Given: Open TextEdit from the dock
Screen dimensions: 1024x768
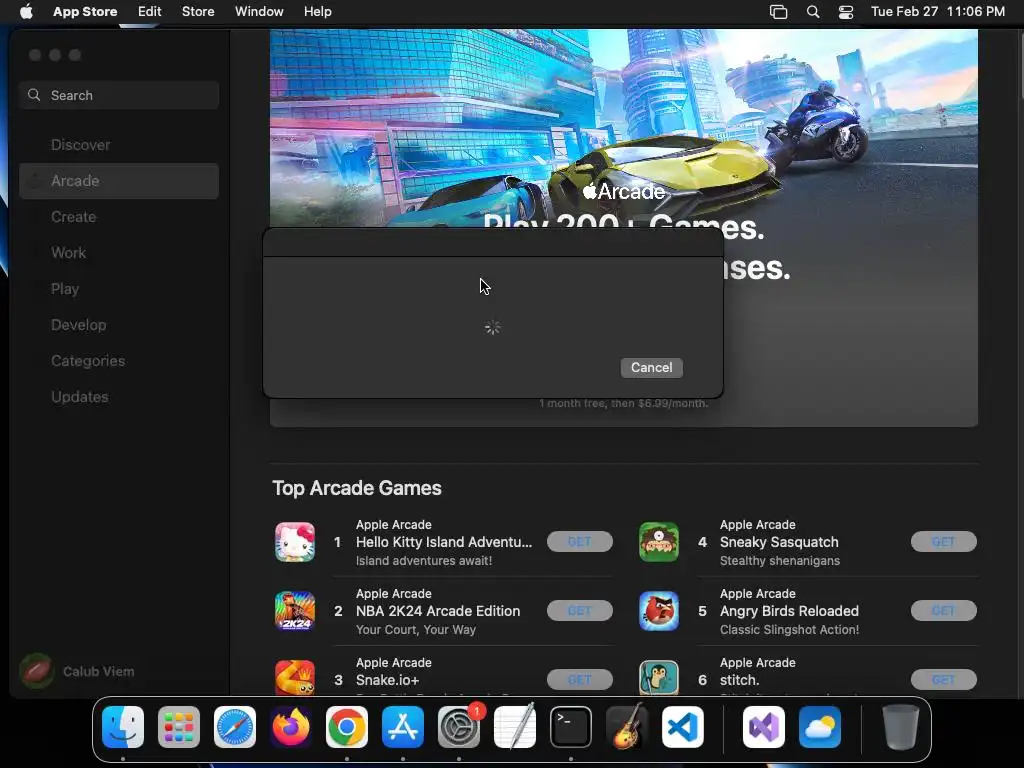Looking at the screenshot, I should [x=515, y=727].
